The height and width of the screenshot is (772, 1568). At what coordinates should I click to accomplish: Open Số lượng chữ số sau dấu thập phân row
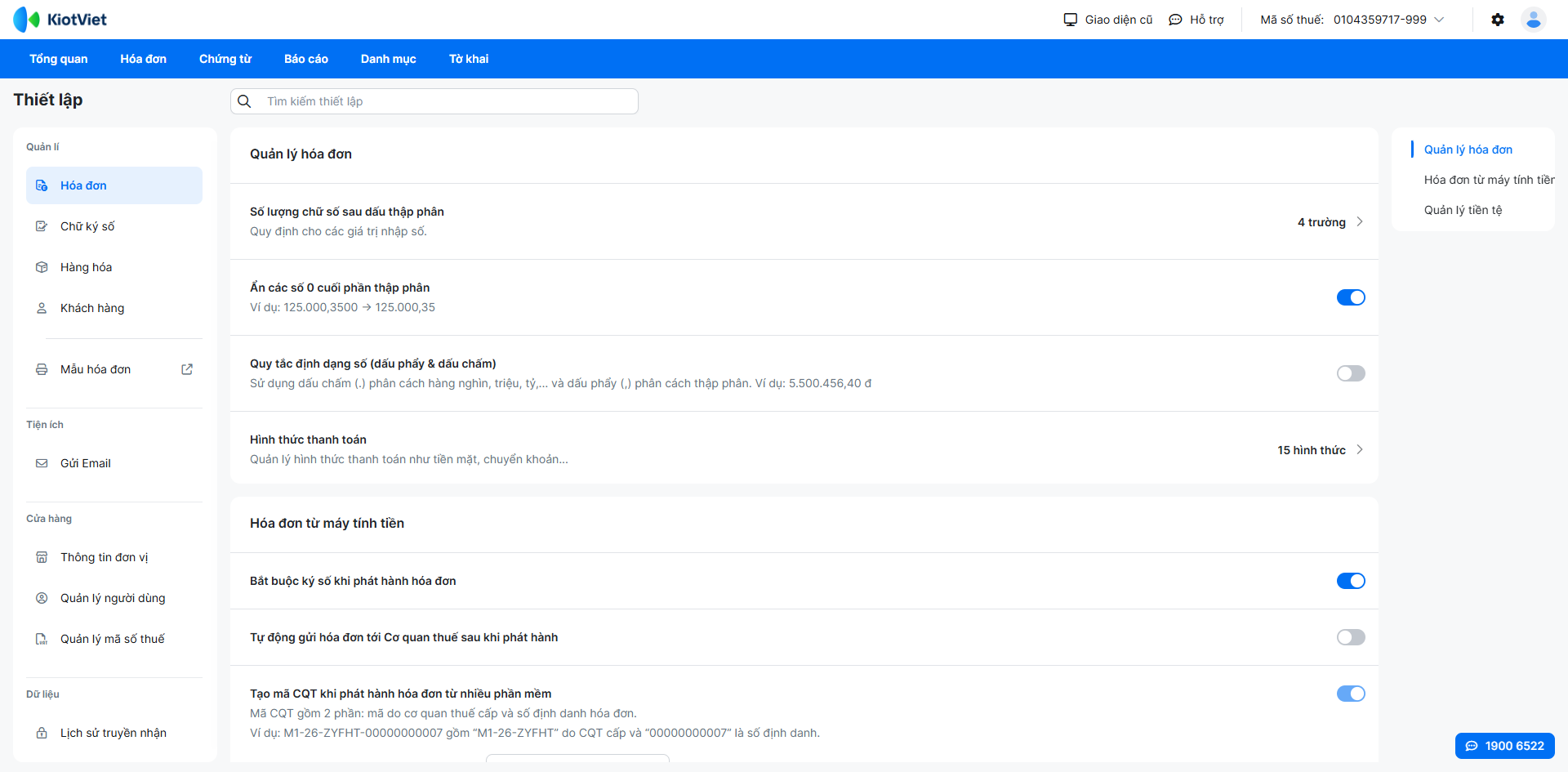tap(804, 221)
